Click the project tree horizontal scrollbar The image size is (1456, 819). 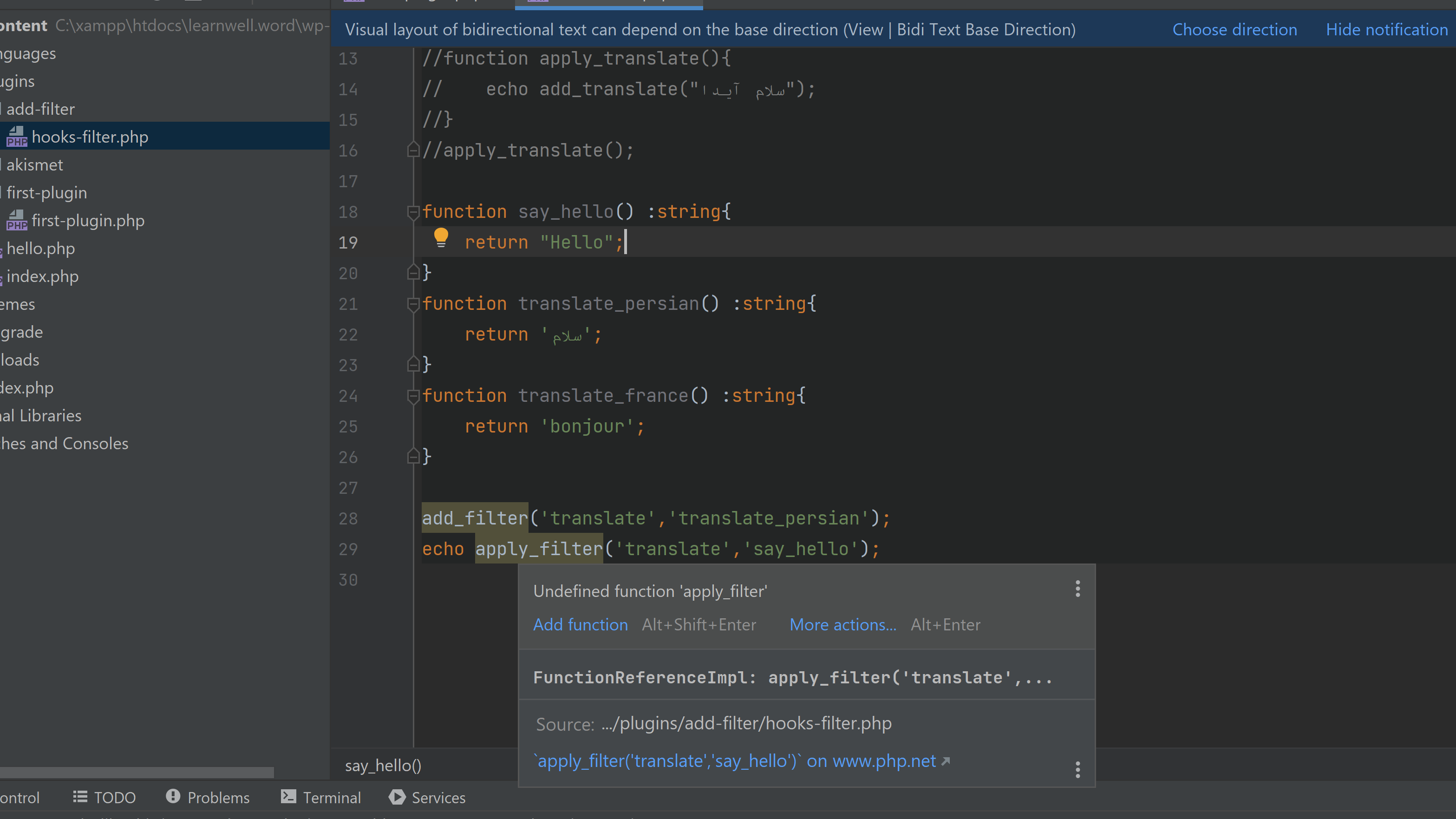(x=137, y=772)
